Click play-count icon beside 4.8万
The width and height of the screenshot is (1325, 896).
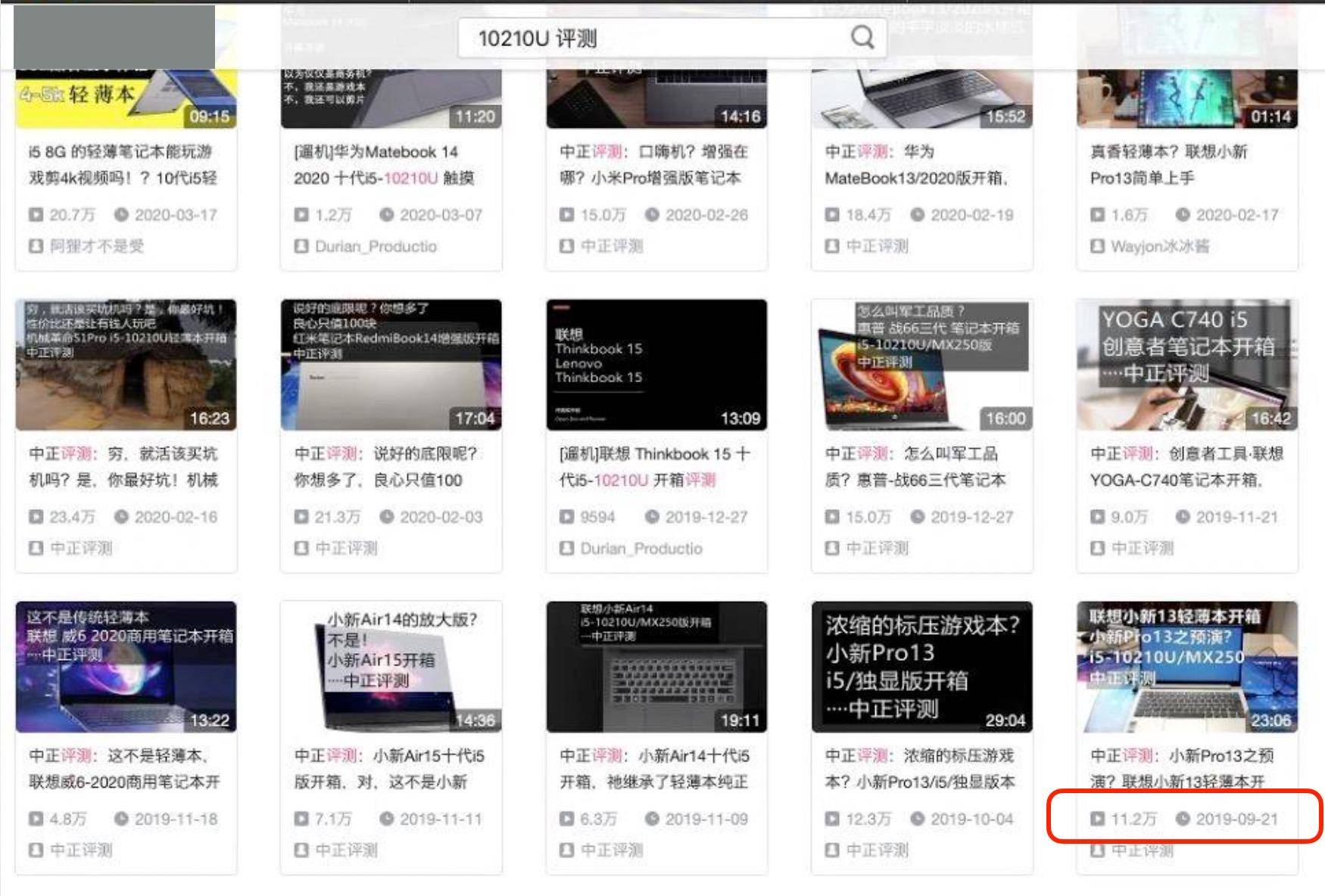(x=36, y=819)
